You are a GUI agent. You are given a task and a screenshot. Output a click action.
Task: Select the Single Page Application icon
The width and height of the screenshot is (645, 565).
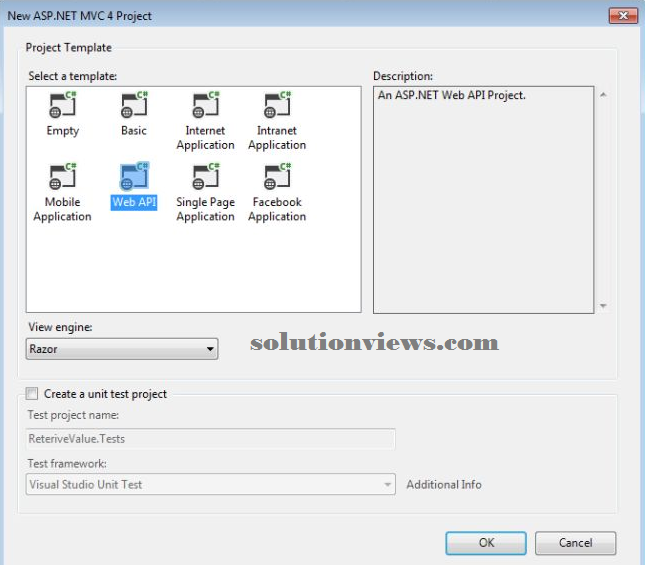(x=206, y=176)
